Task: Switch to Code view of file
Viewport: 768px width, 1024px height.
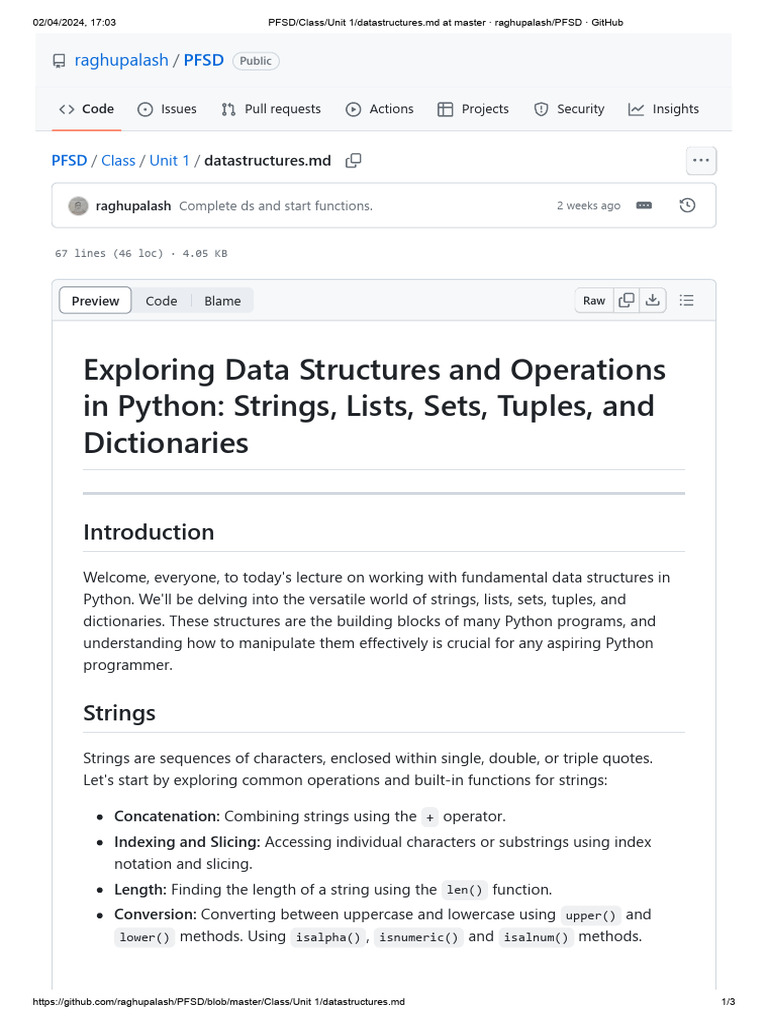Action: click(161, 301)
